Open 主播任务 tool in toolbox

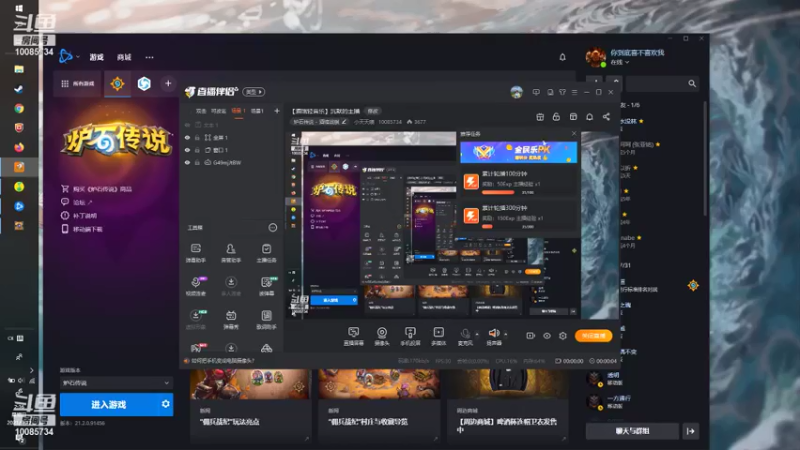(266, 253)
